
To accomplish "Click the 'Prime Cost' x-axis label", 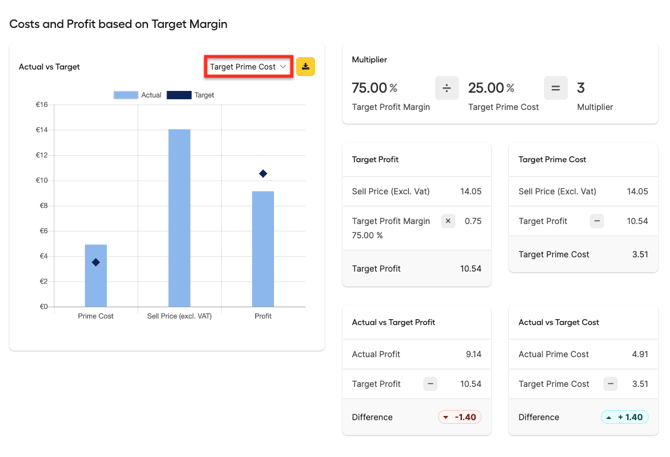I will pos(96,316).
